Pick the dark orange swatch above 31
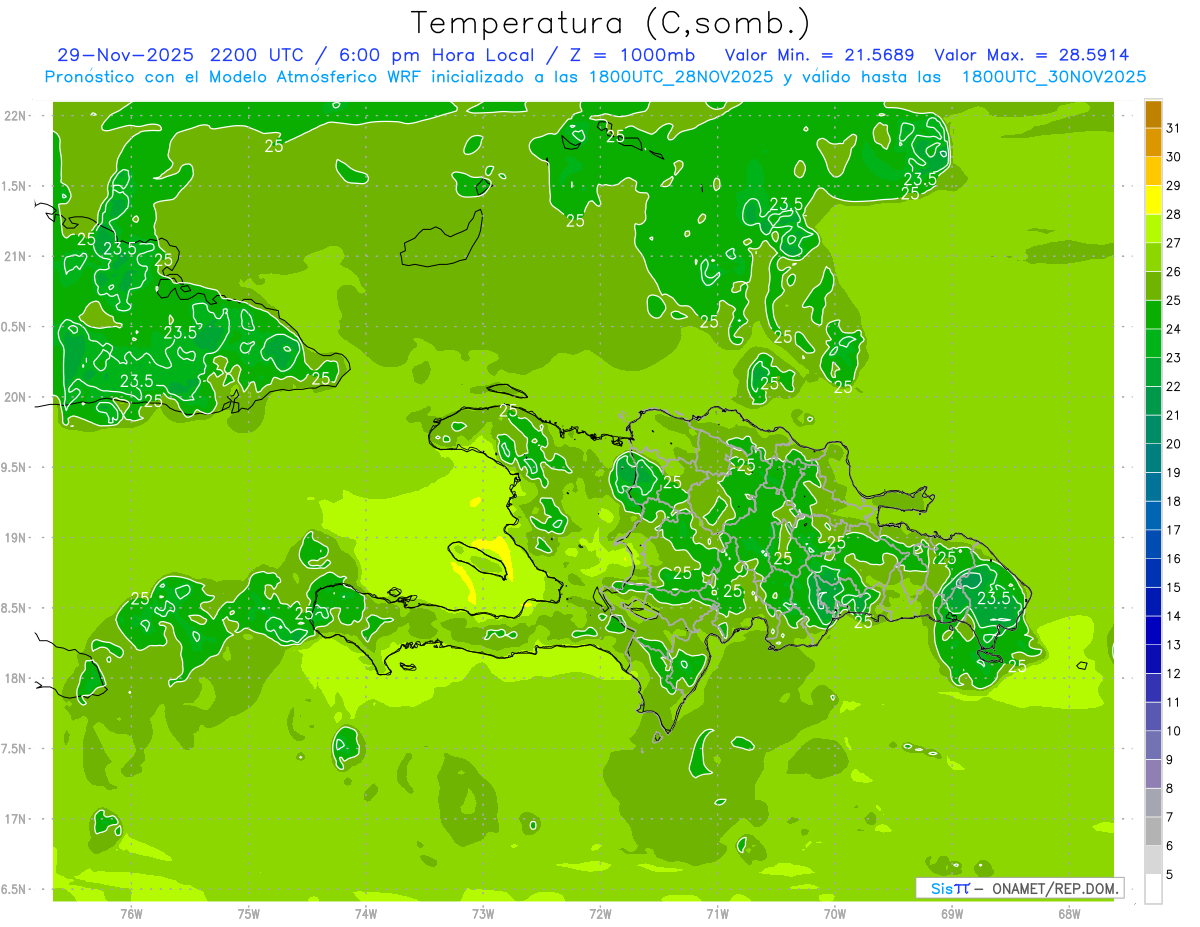The height and width of the screenshot is (927, 1200). click(x=1153, y=114)
